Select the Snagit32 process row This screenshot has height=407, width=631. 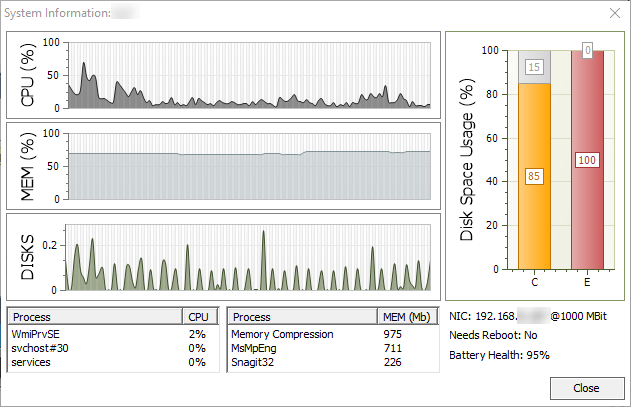[333, 362]
